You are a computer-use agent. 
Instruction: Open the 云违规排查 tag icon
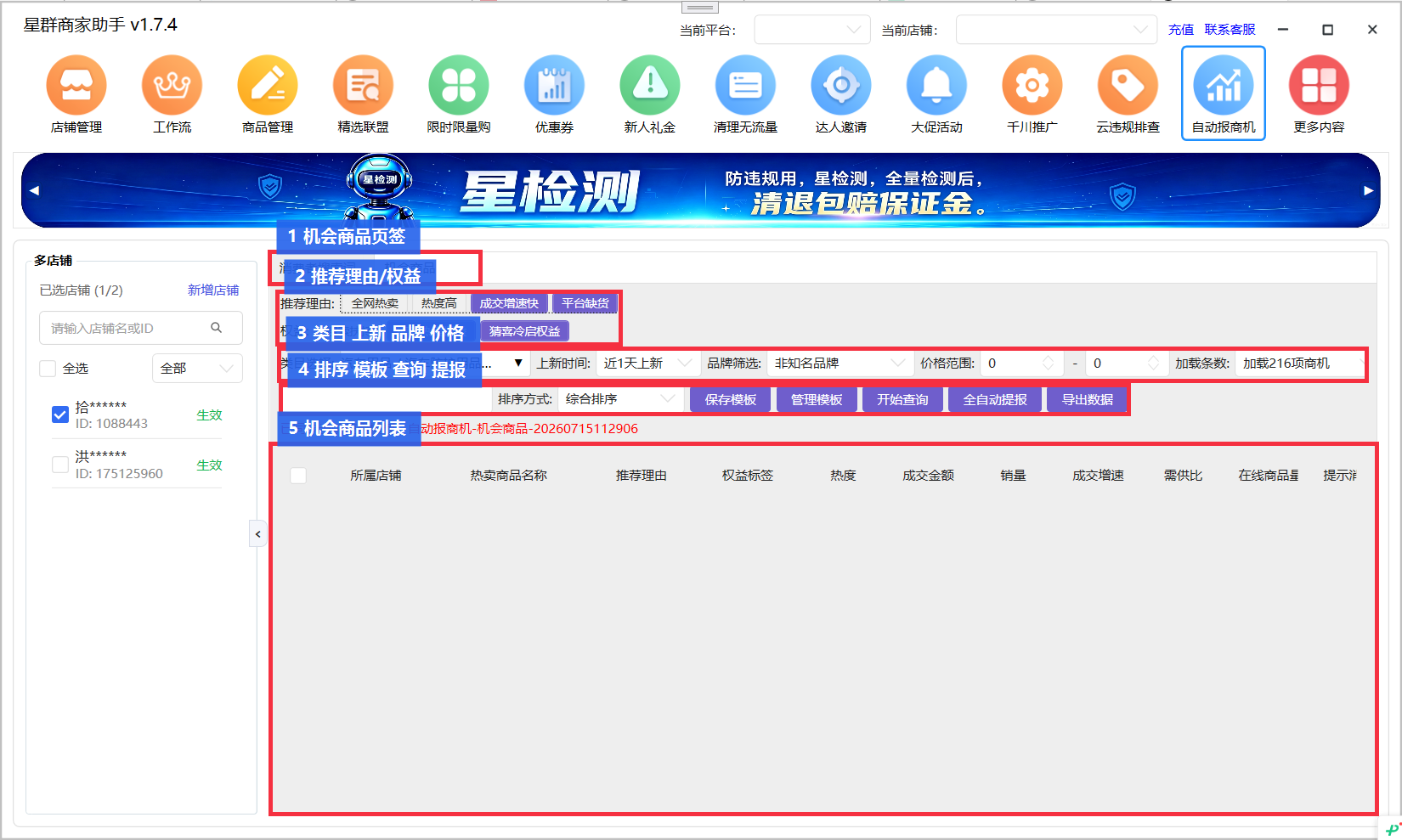click(x=1128, y=86)
